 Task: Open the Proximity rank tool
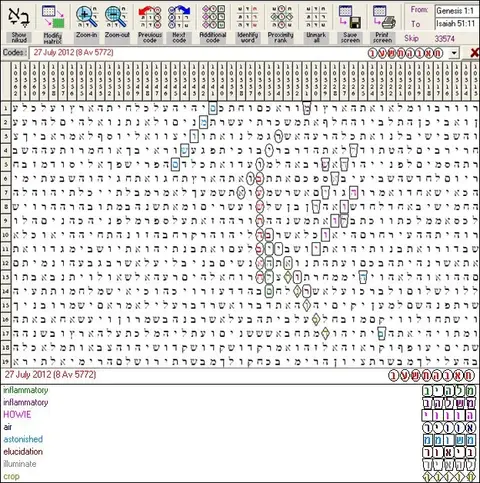(x=281, y=17)
